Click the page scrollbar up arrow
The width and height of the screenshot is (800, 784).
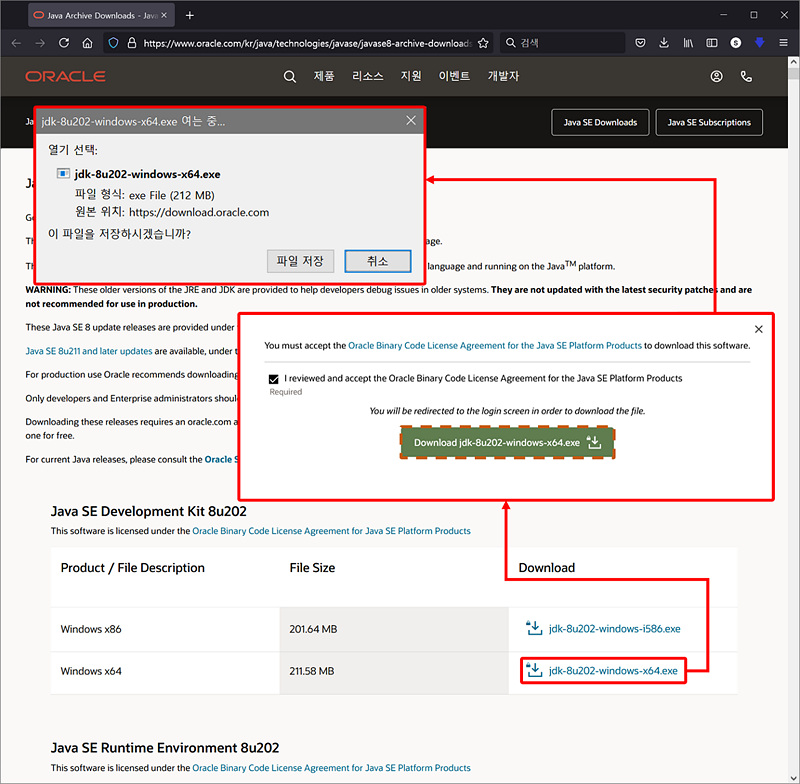click(793, 63)
